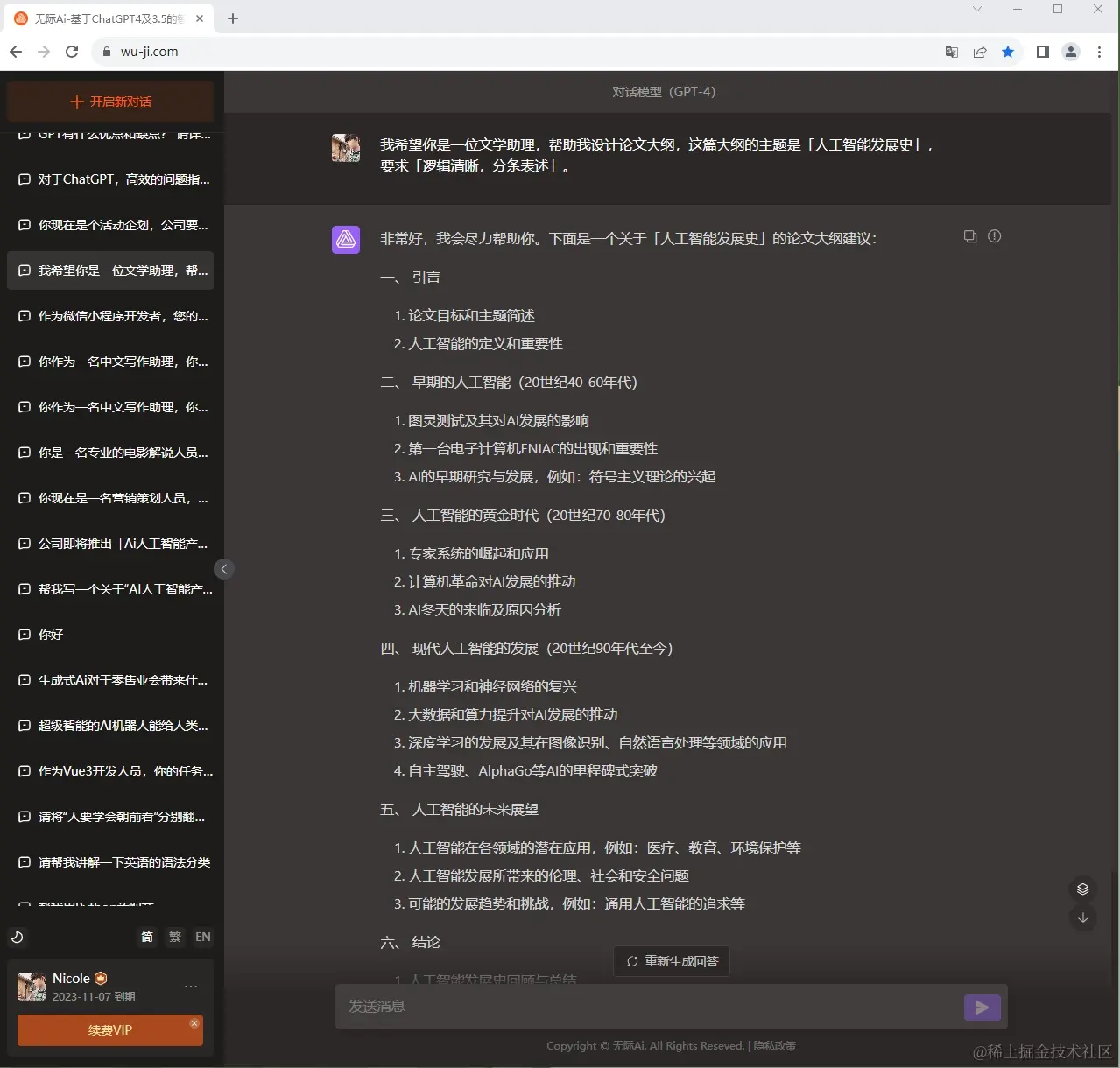Renew membership with 续费VIP button

pos(110,1030)
